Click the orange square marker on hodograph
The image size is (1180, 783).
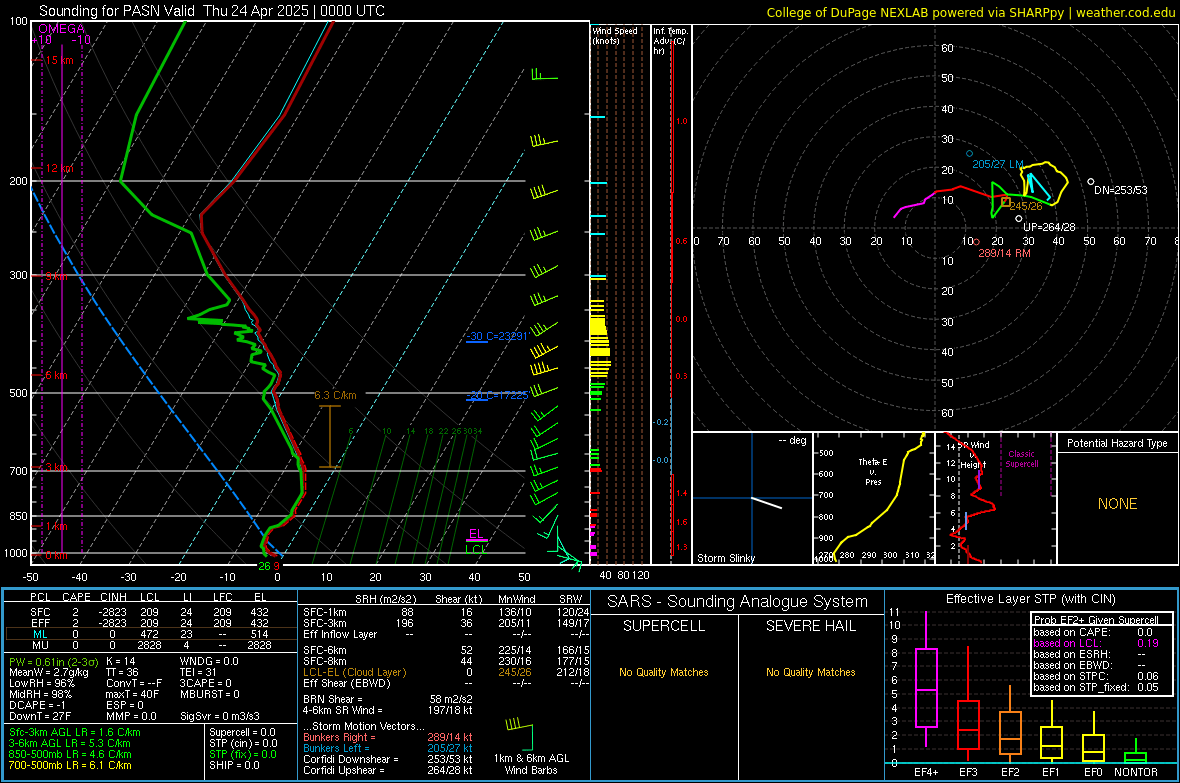[1005, 202]
